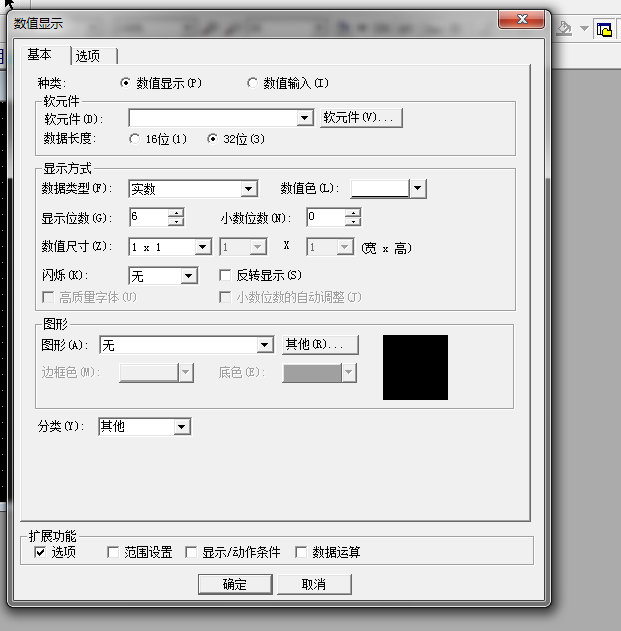
Task: Increase 显示位数 with the up arrow
Action: pyautogui.click(x=176, y=212)
